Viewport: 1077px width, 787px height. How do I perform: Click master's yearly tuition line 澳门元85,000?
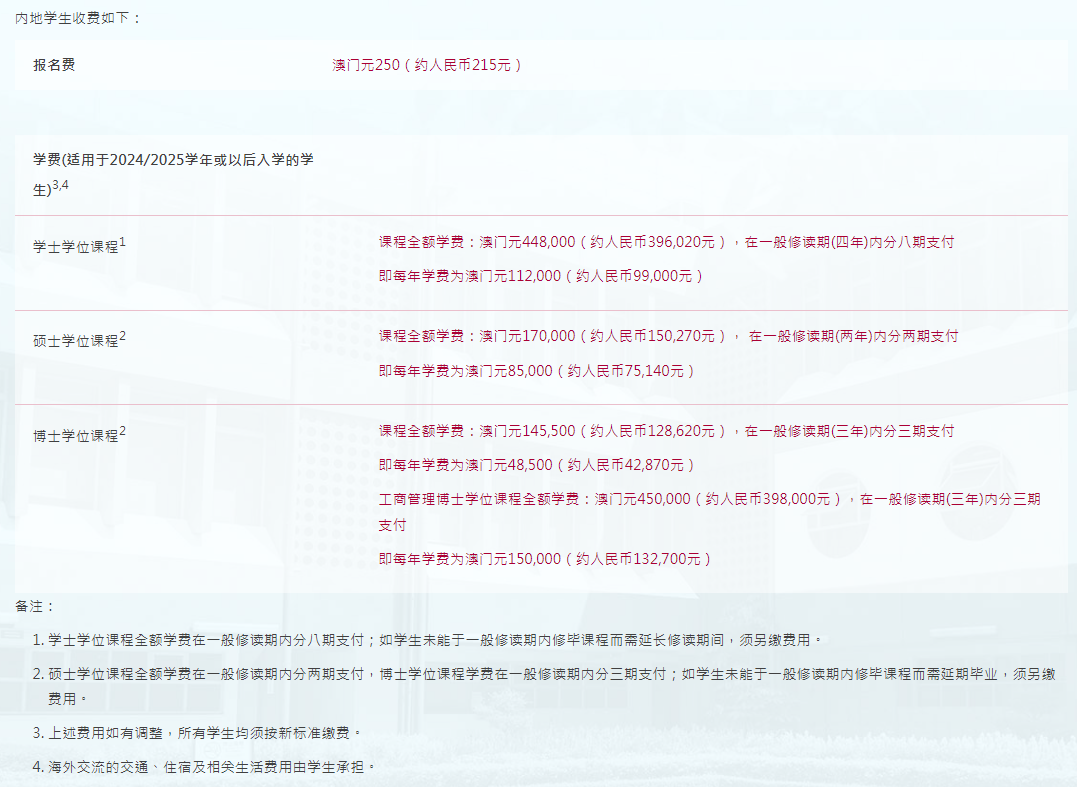click(x=536, y=370)
